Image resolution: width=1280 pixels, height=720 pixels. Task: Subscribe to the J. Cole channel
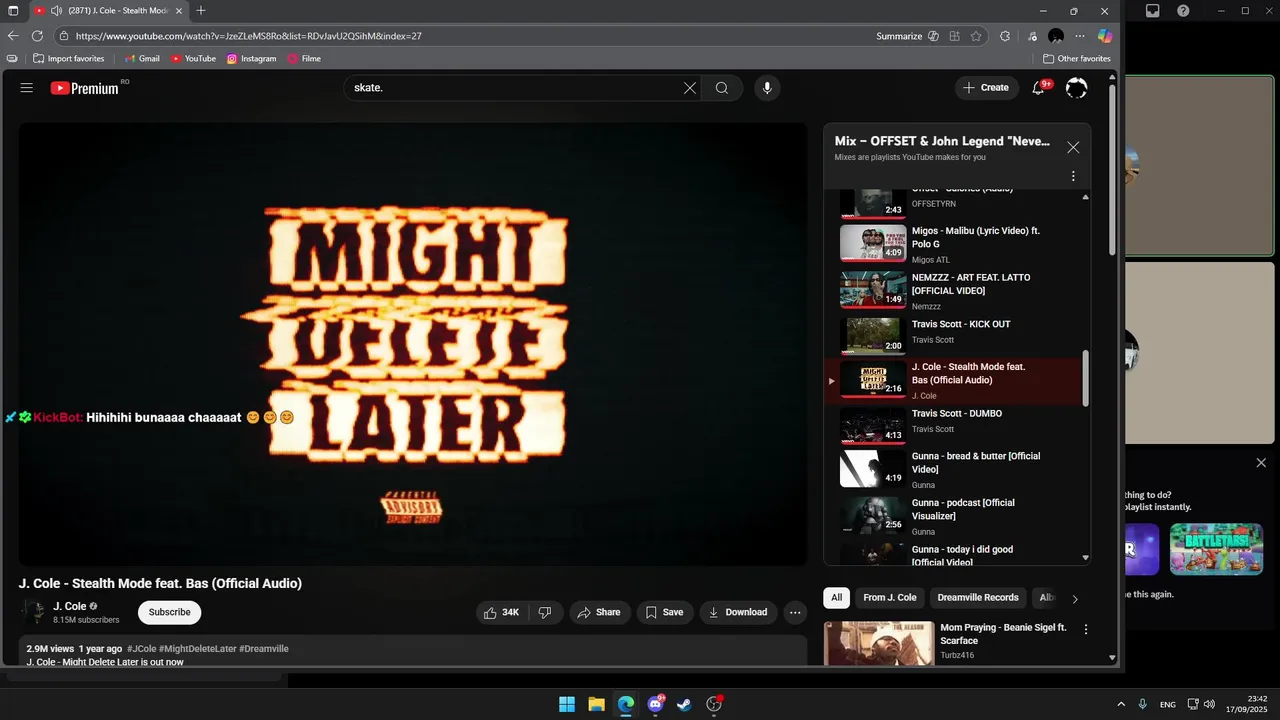pos(169,612)
